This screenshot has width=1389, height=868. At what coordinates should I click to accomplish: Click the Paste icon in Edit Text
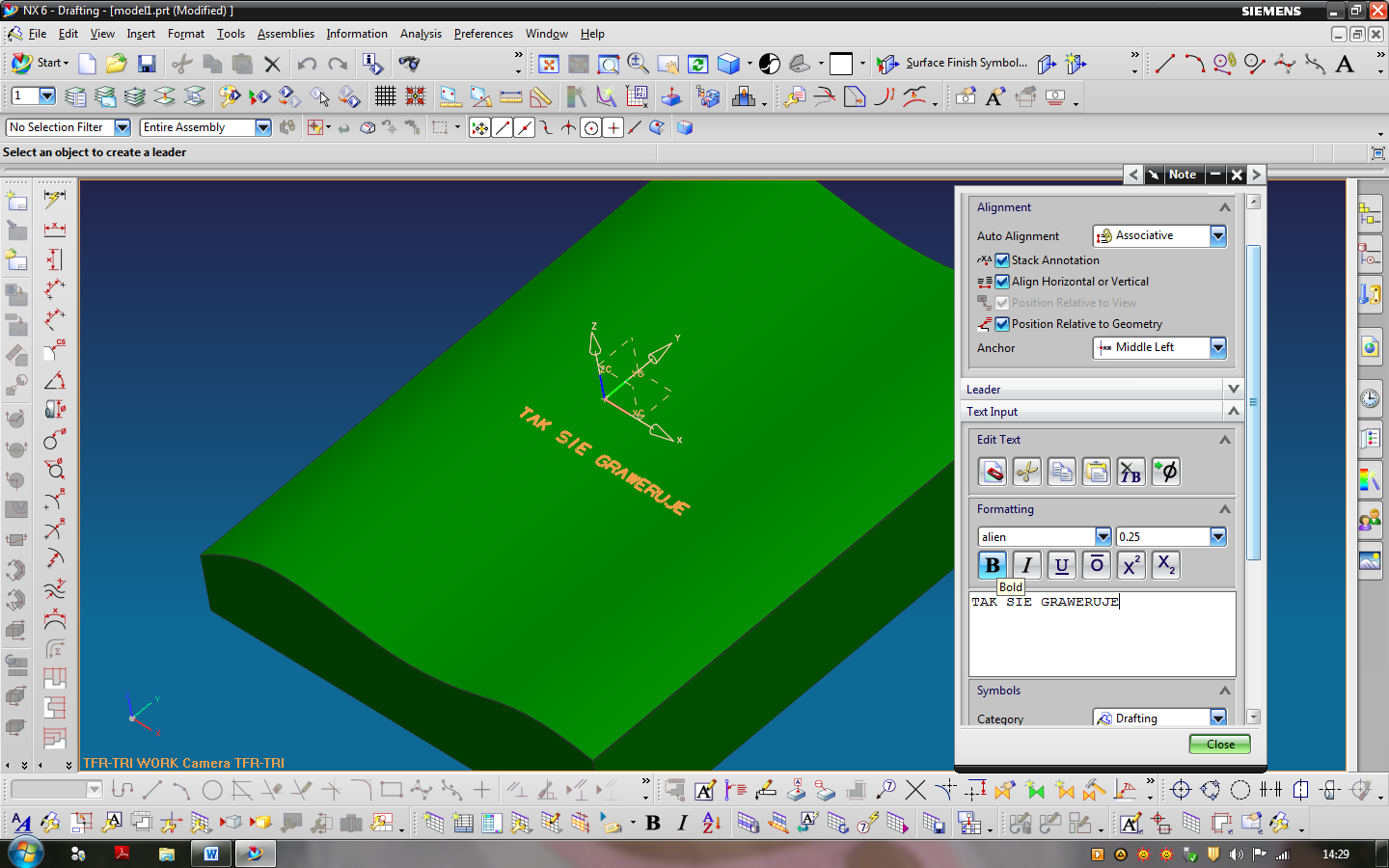tap(1097, 472)
